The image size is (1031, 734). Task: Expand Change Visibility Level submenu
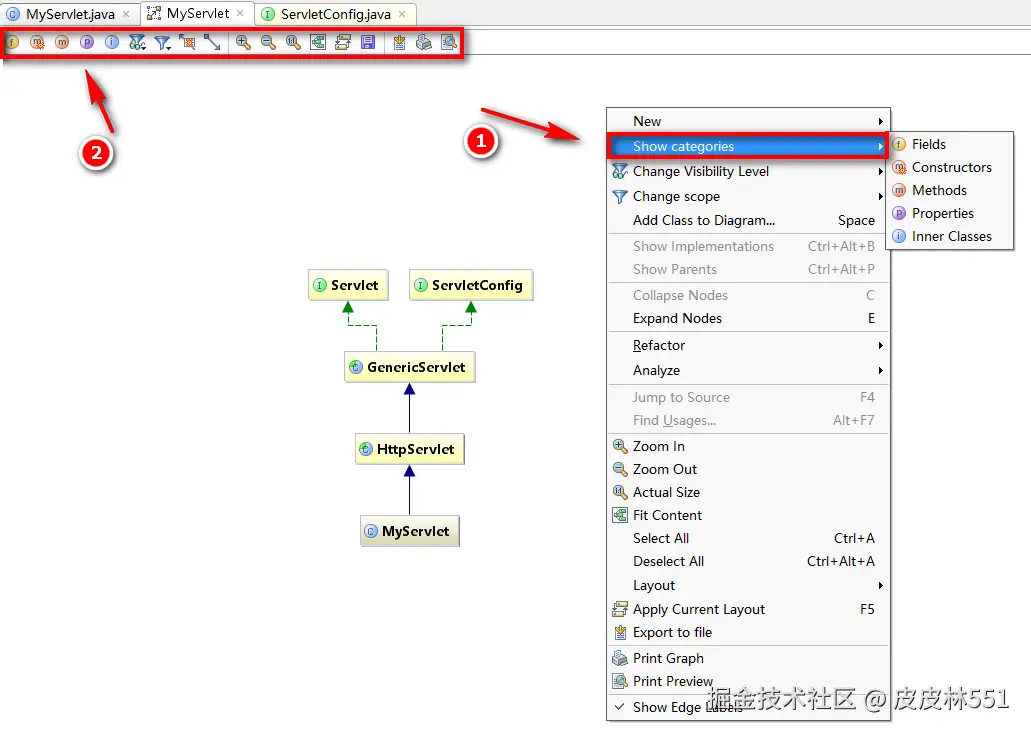tap(748, 171)
